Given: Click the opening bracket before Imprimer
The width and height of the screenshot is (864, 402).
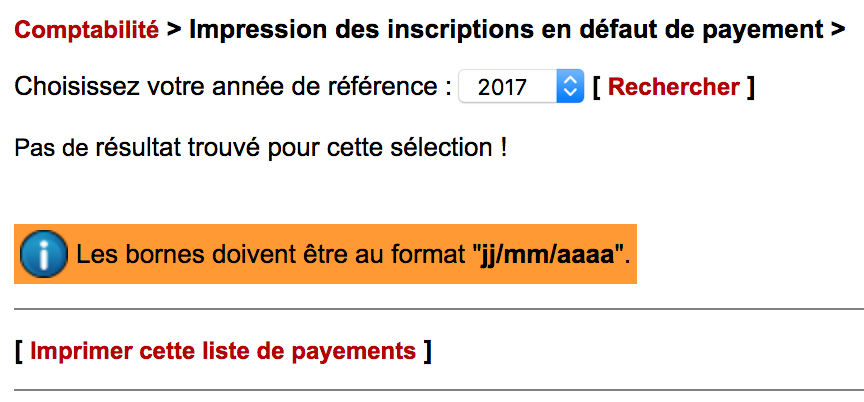Looking at the screenshot, I should coord(19,351).
